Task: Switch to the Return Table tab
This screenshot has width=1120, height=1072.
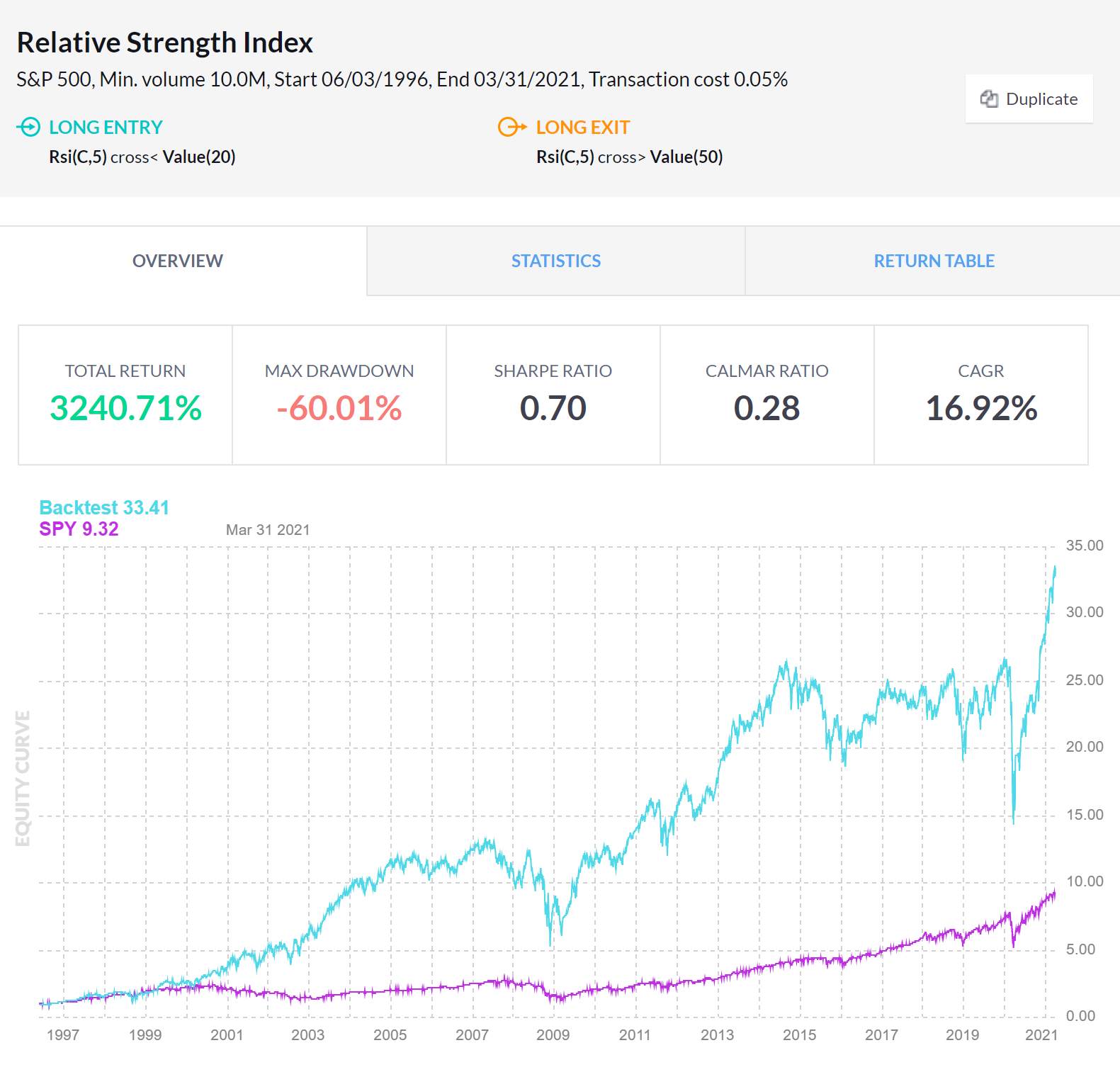Action: pos(934,261)
